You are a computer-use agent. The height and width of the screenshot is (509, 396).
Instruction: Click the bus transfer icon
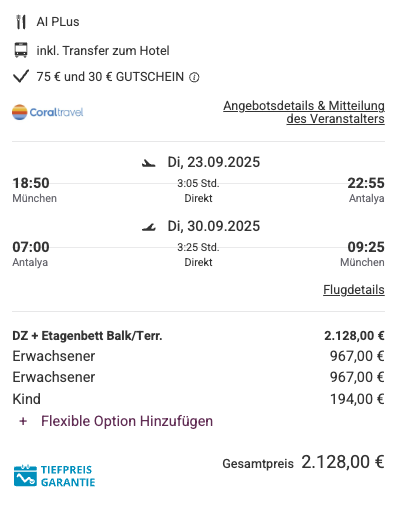pyautogui.click(x=21, y=50)
